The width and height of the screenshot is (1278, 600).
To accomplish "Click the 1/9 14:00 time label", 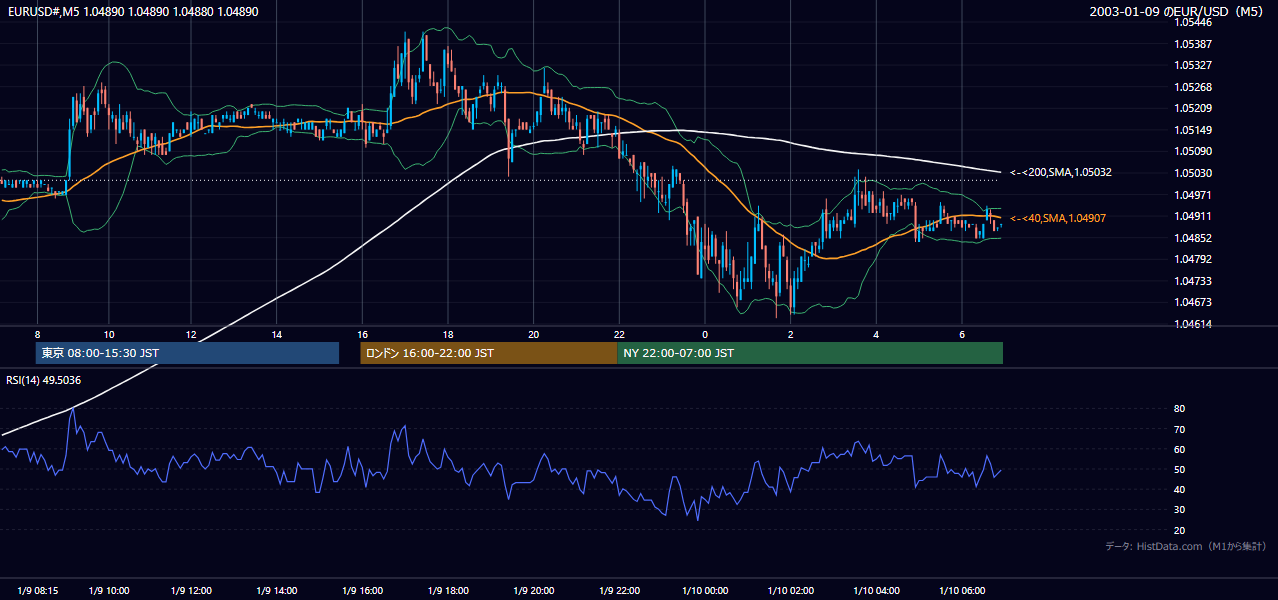I will 278,591.
